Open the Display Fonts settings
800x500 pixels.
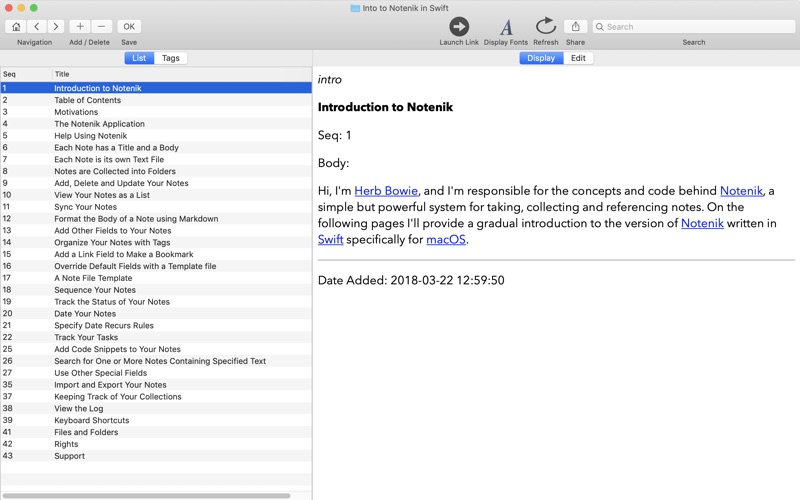point(506,27)
